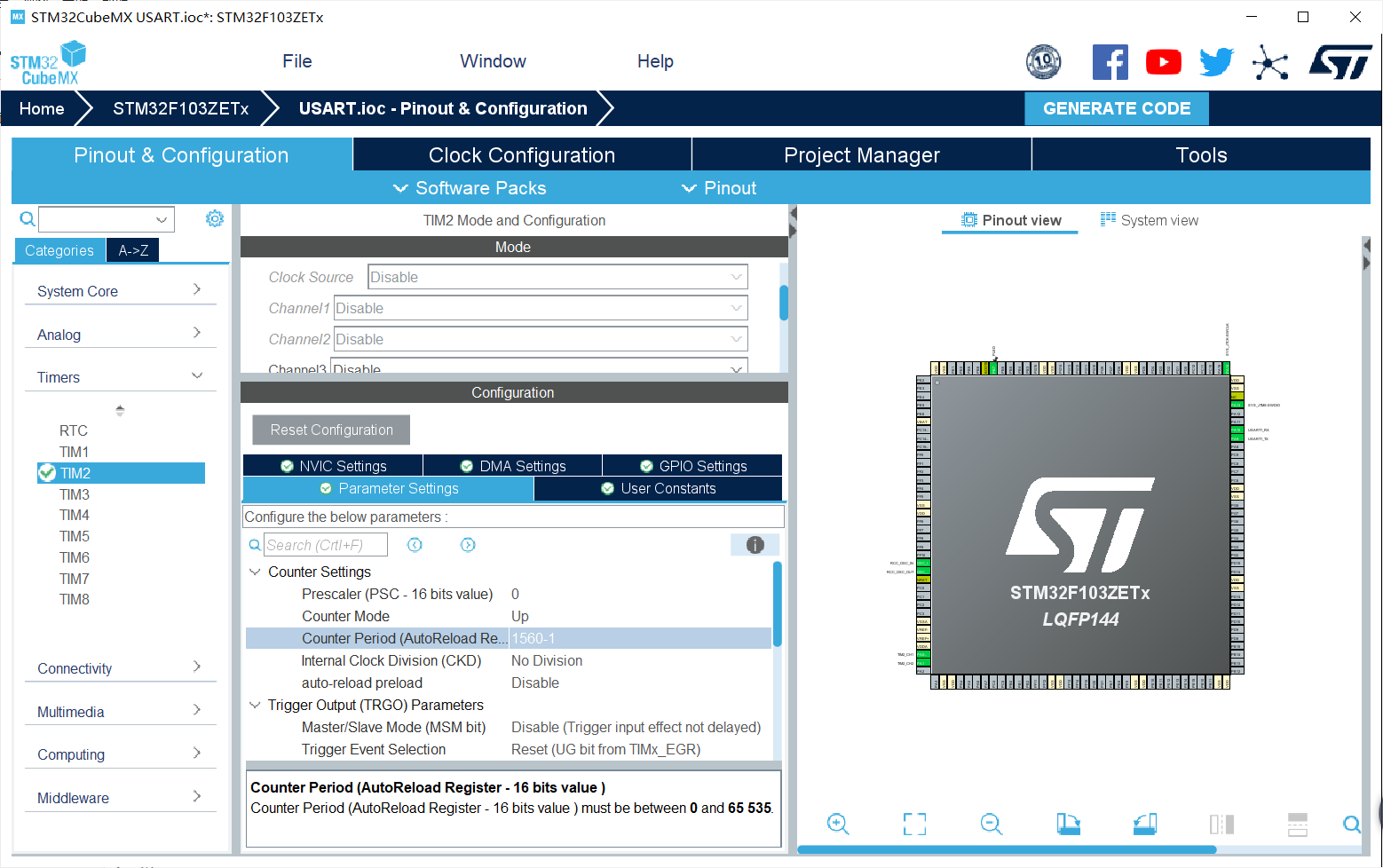The height and width of the screenshot is (868, 1383).
Task: Go to previous parameter search result
Action: [415, 545]
